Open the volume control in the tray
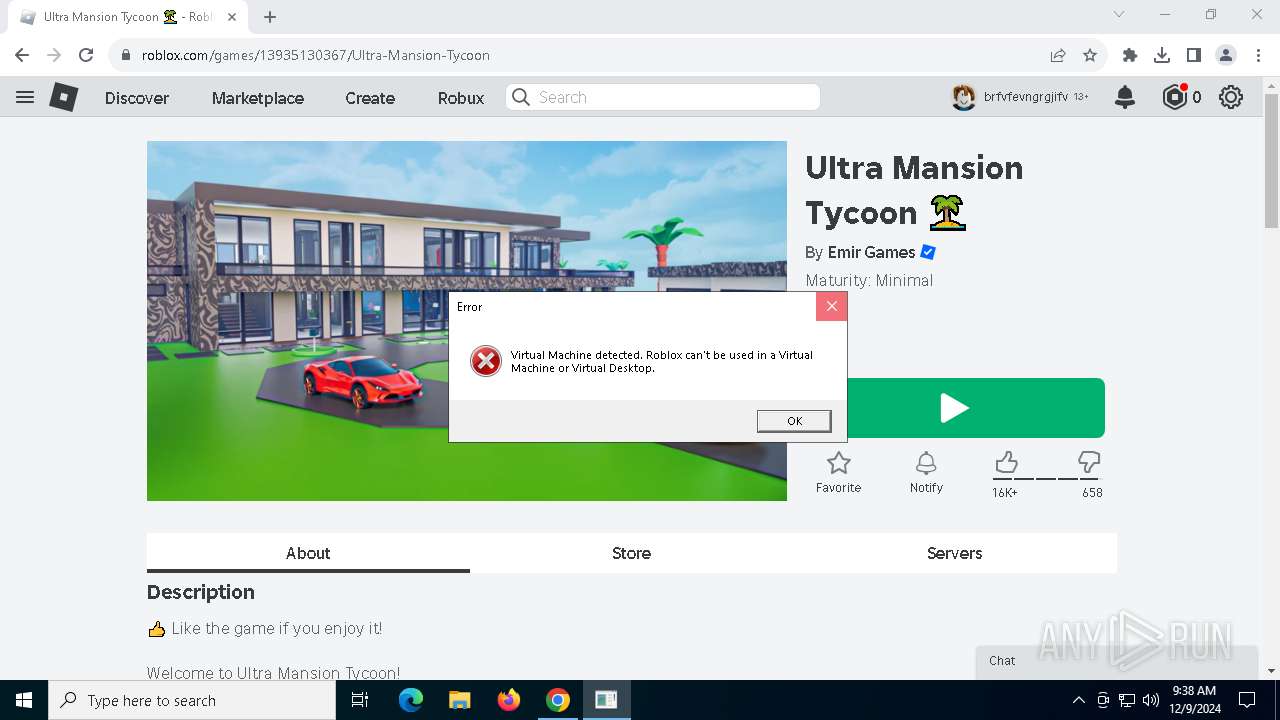 (x=1151, y=700)
